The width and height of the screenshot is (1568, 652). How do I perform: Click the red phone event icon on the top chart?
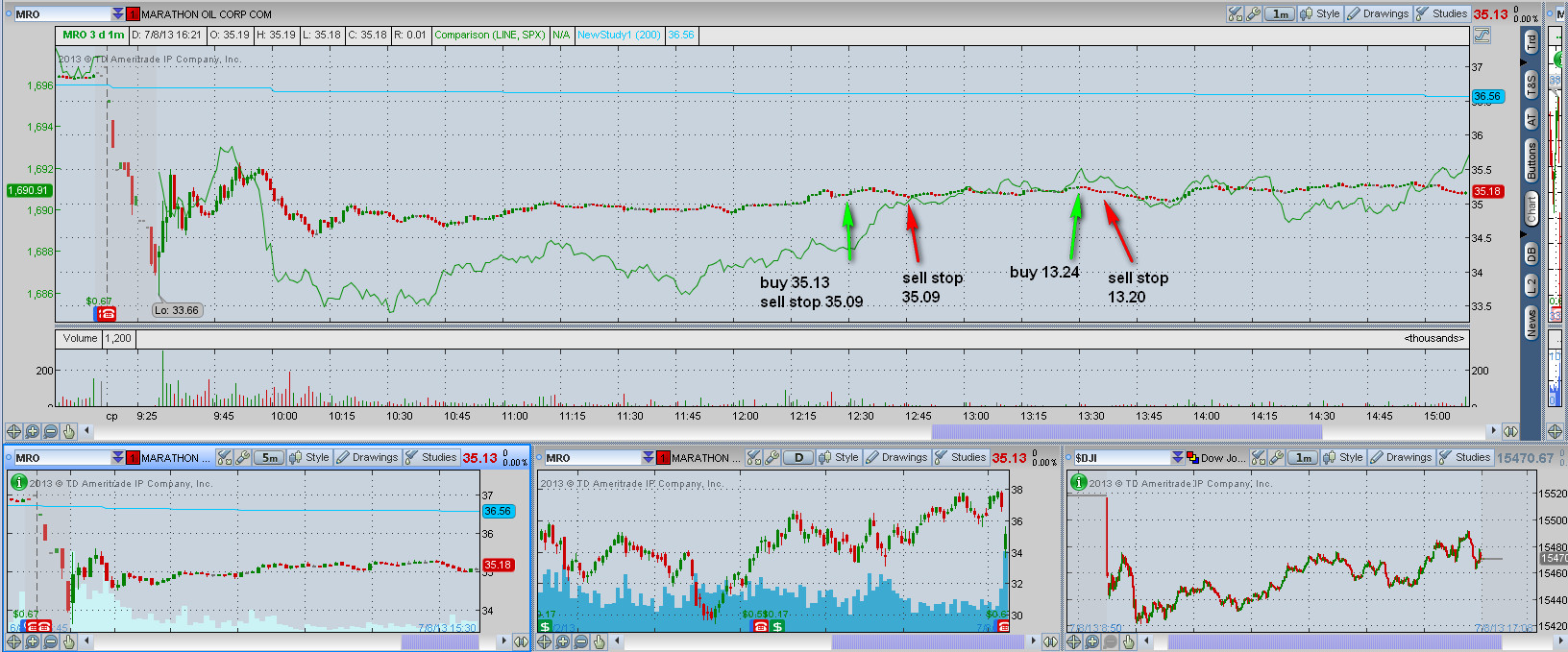tap(107, 314)
